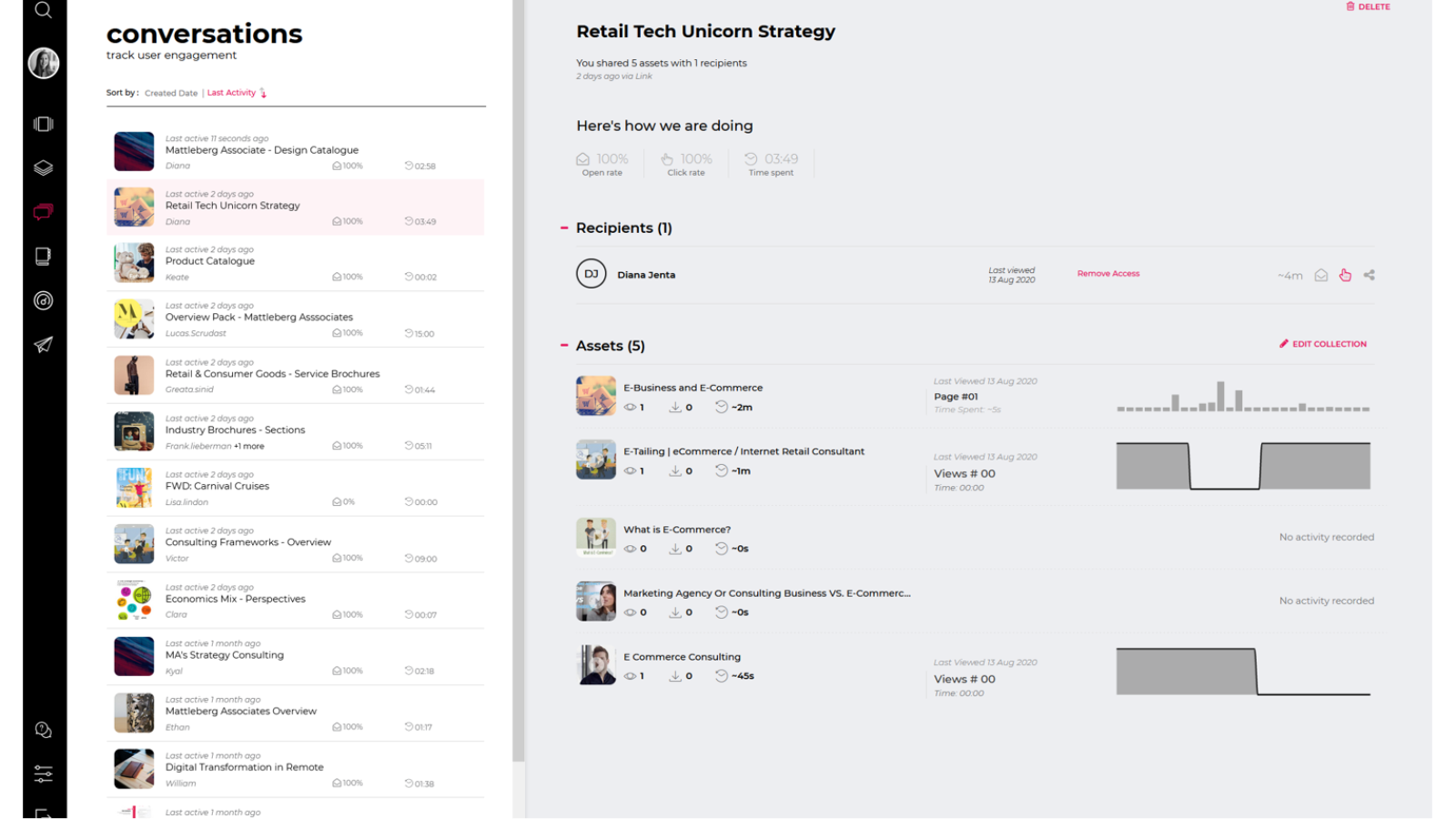
Task: Click the pointer click icon for Diana Jenta
Action: point(1345,275)
